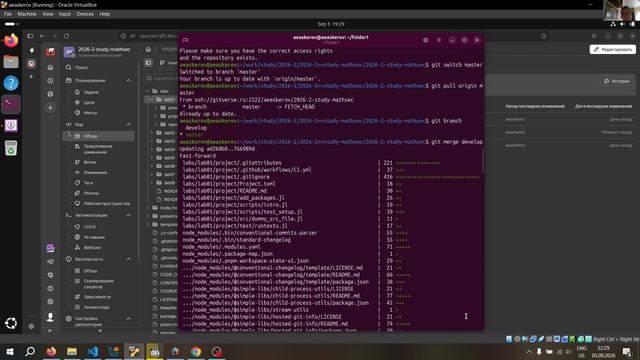Image resolution: width=640 pixels, height=360 pixels.
Task: Collapse the Безопасность section chevron
Action: tap(129, 259)
